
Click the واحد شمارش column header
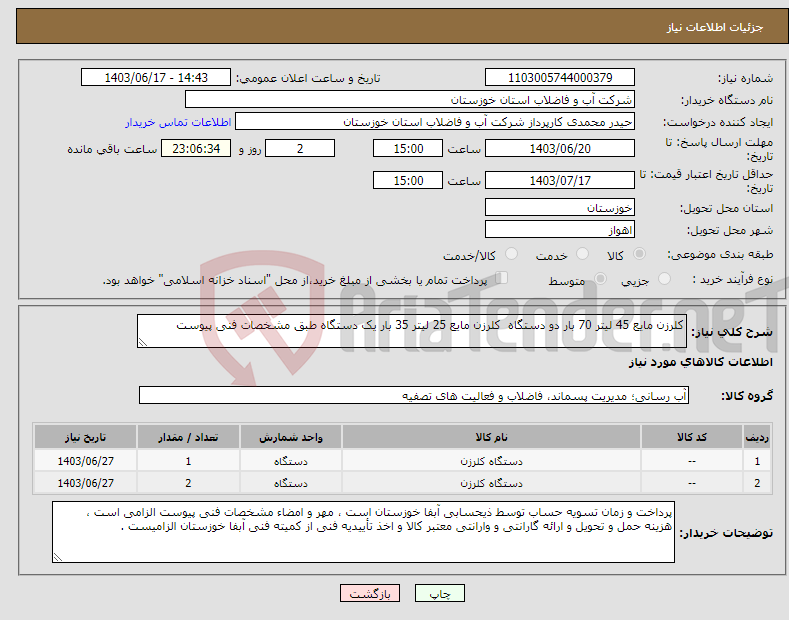click(x=290, y=437)
